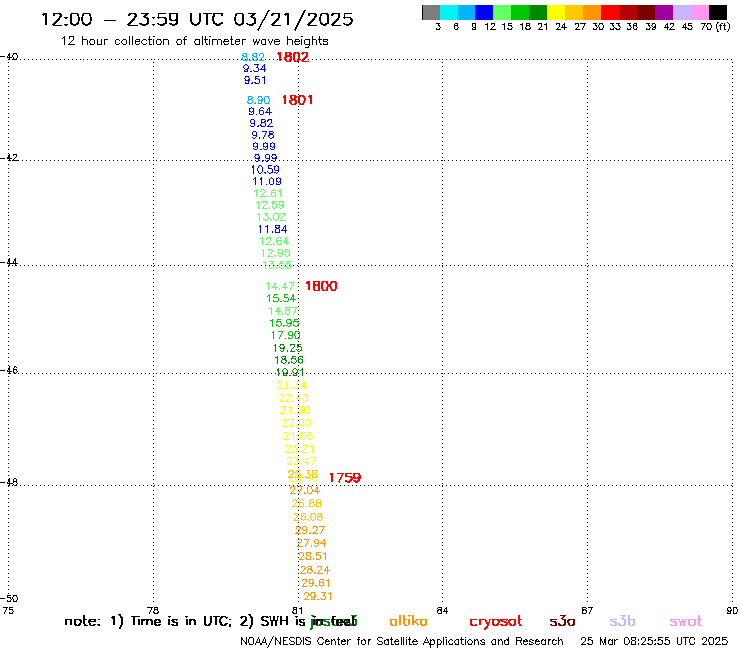Click the light green swatch in the color scale
This screenshot has width=740, height=650.
[x=502, y=12]
